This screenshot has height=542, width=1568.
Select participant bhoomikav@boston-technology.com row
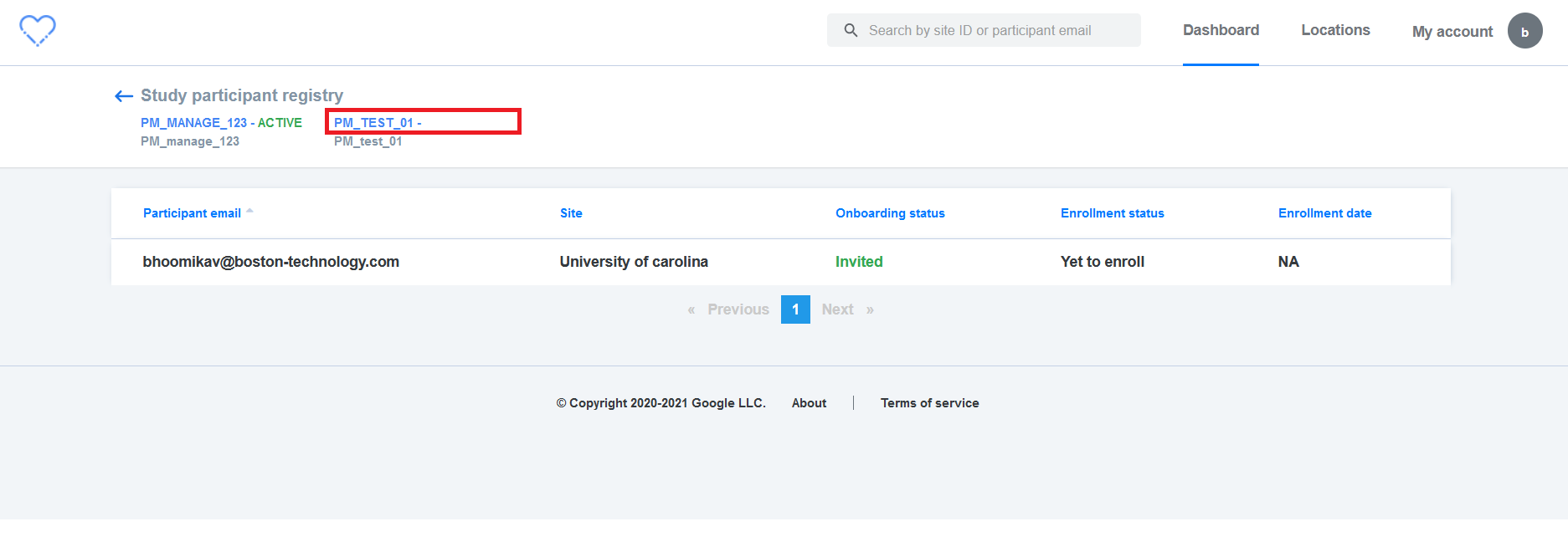pyautogui.click(x=780, y=262)
